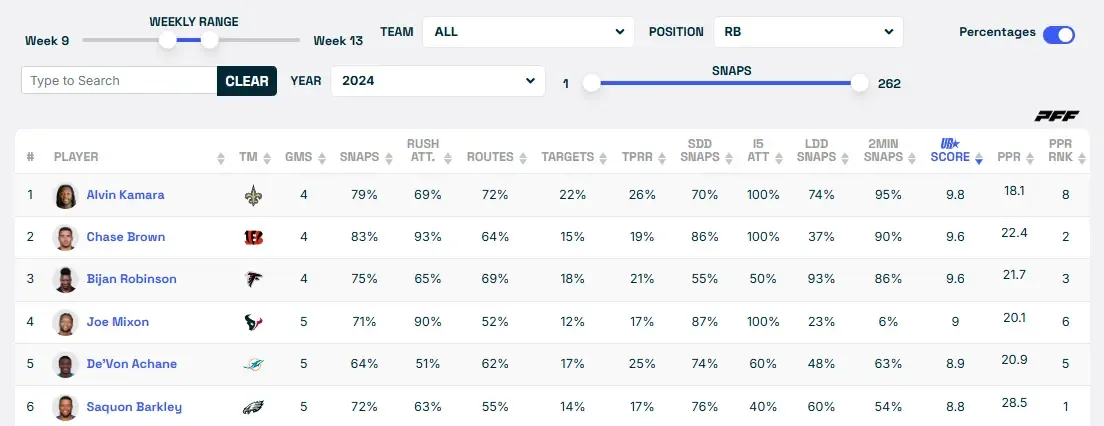1104x426 pixels.
Task: Open the TEAM dropdown showing ALL
Action: [528, 32]
